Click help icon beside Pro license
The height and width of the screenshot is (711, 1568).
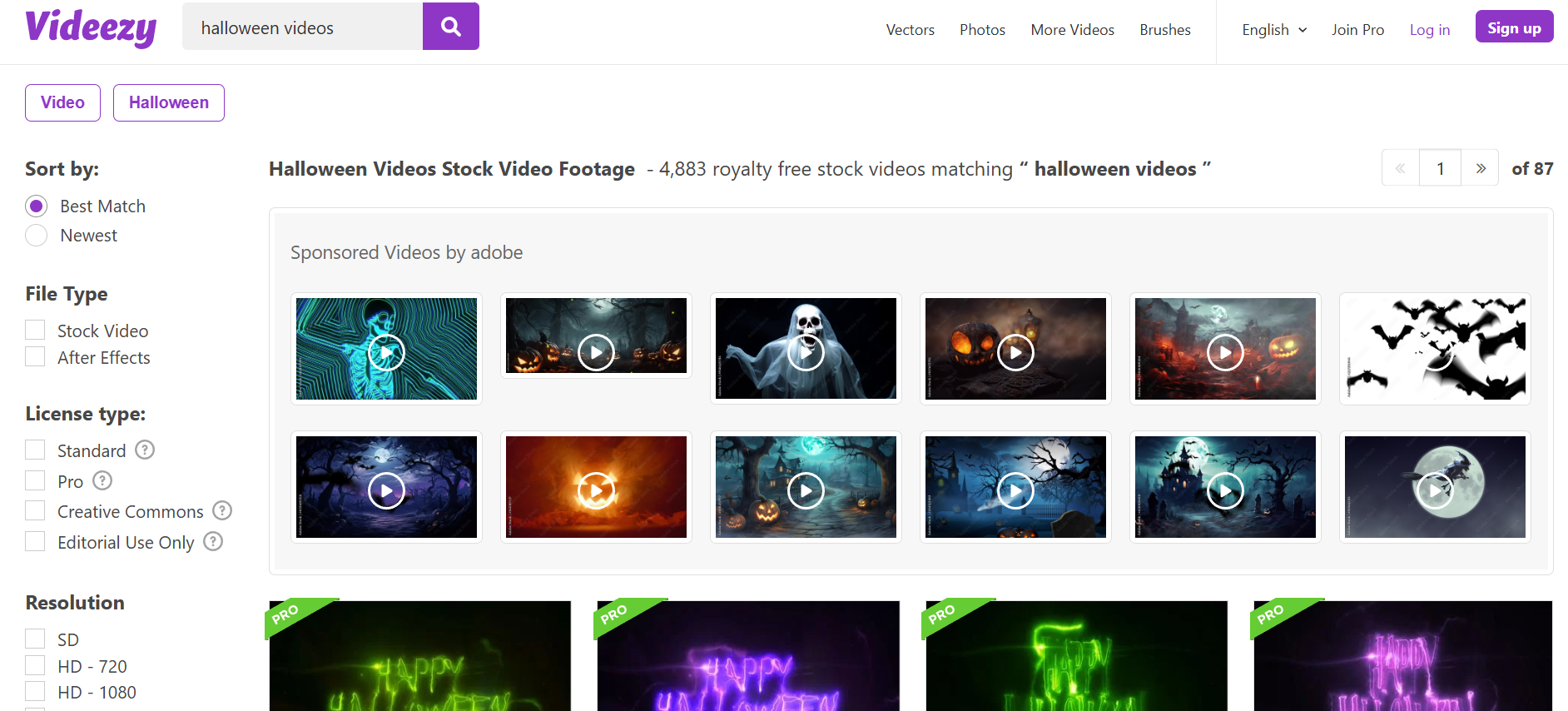click(x=102, y=481)
